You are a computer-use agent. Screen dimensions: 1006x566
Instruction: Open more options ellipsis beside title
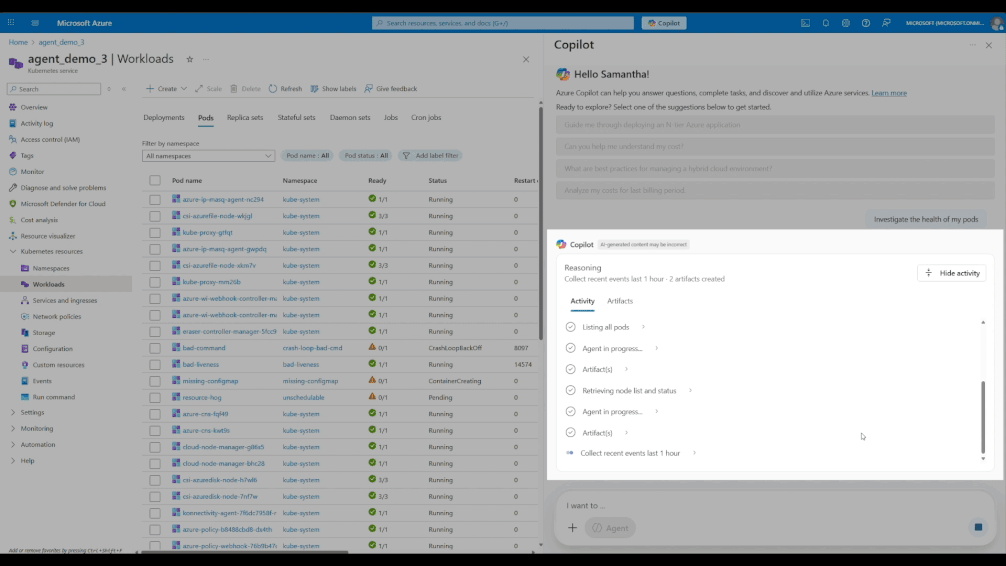point(206,59)
